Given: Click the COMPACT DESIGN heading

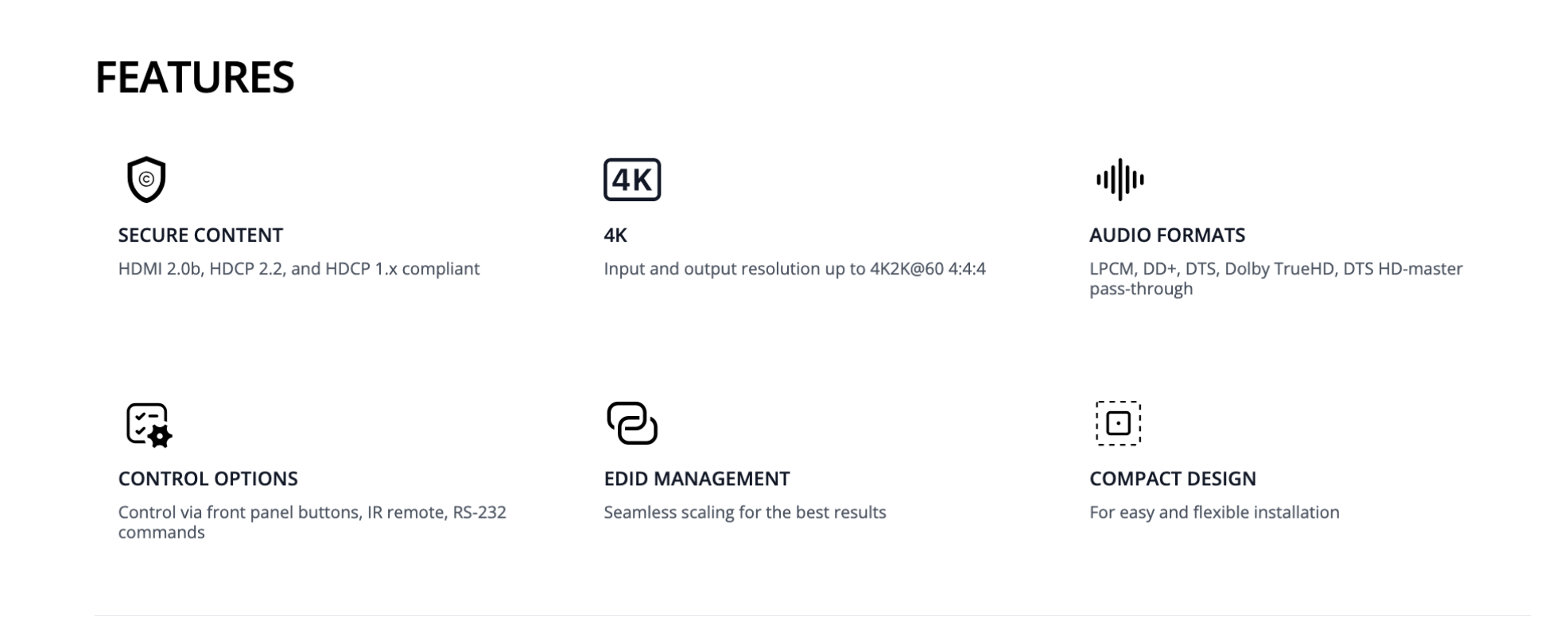Looking at the screenshot, I should [1172, 479].
